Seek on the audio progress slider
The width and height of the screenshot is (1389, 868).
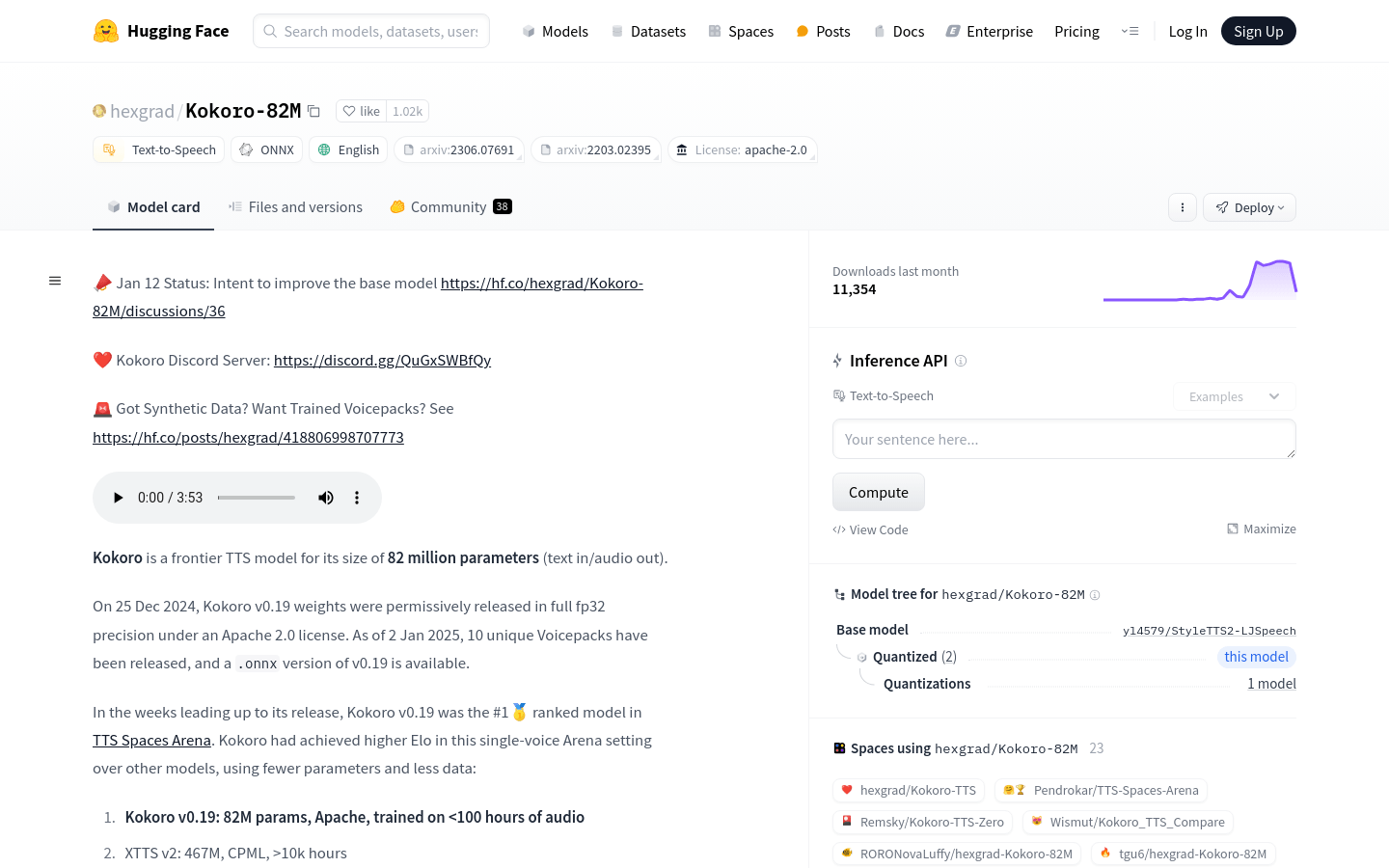(x=257, y=498)
